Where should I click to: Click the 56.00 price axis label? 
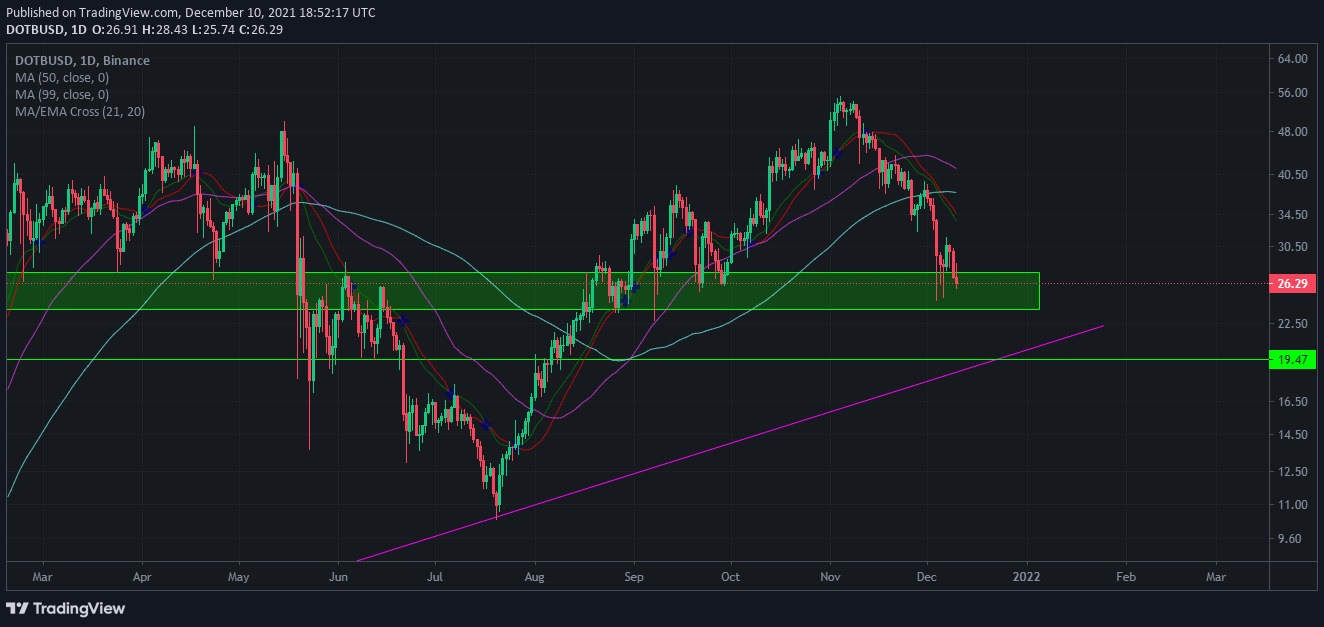1292,93
